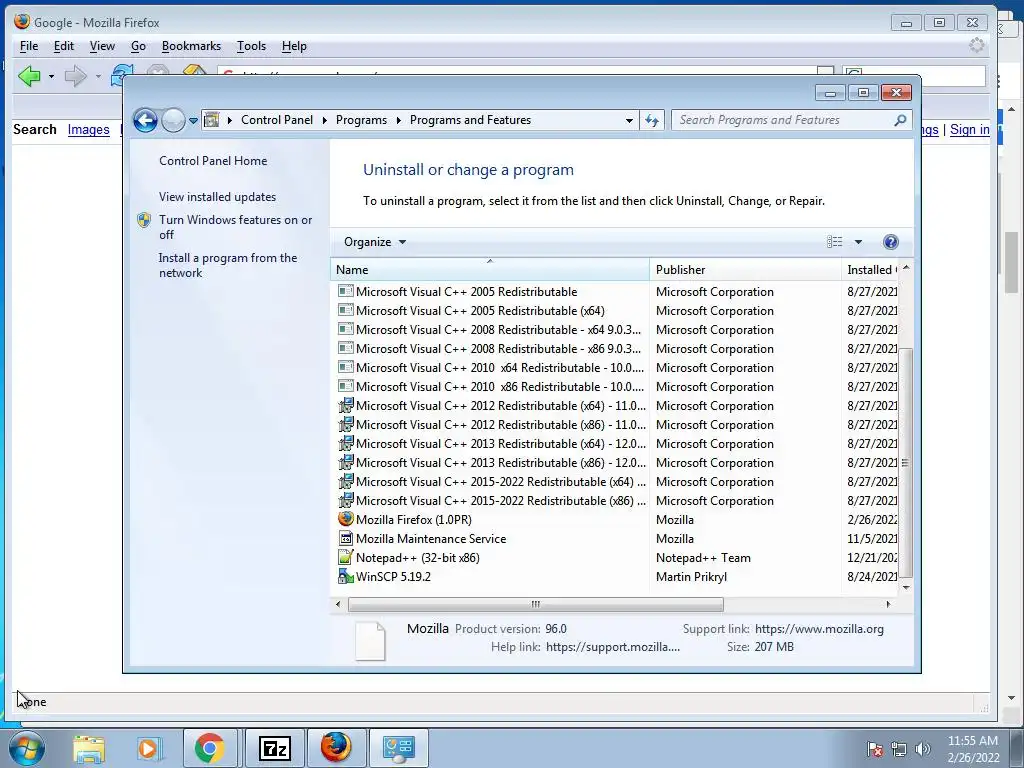Click the vertical scrollbar thumb in program list

coord(905,462)
